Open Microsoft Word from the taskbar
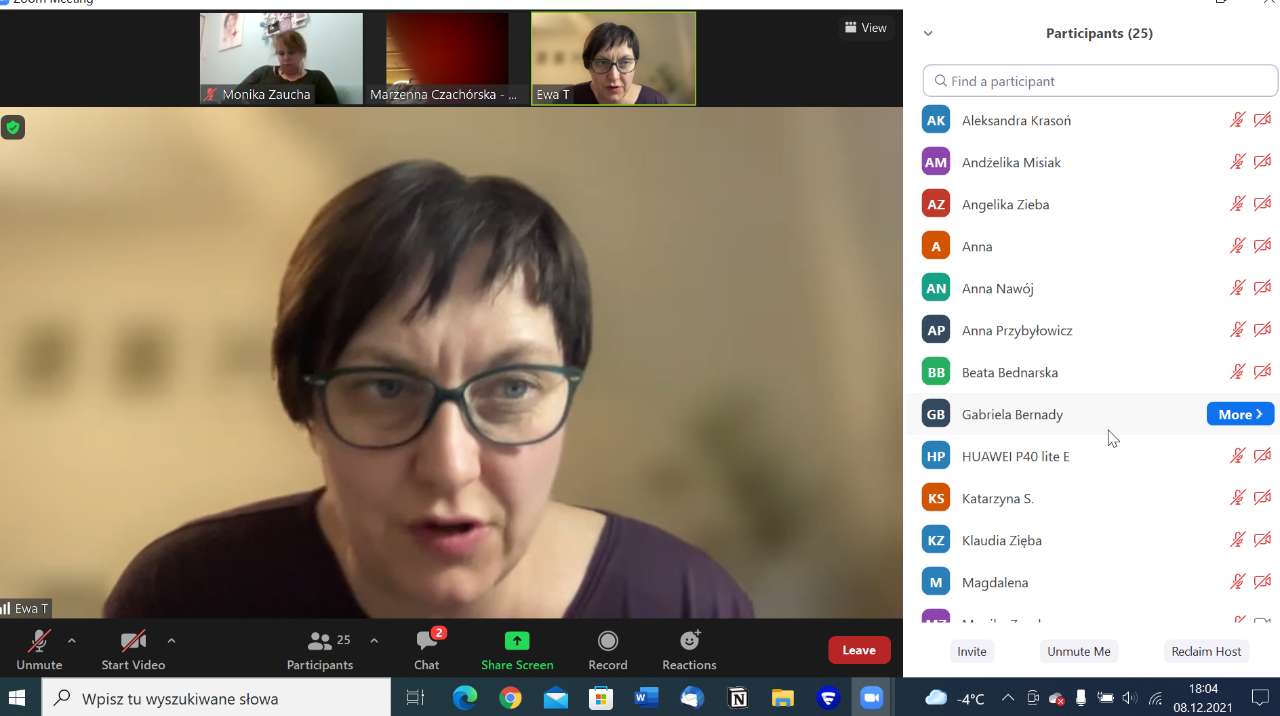This screenshot has height=716, width=1280. pyautogui.click(x=647, y=698)
